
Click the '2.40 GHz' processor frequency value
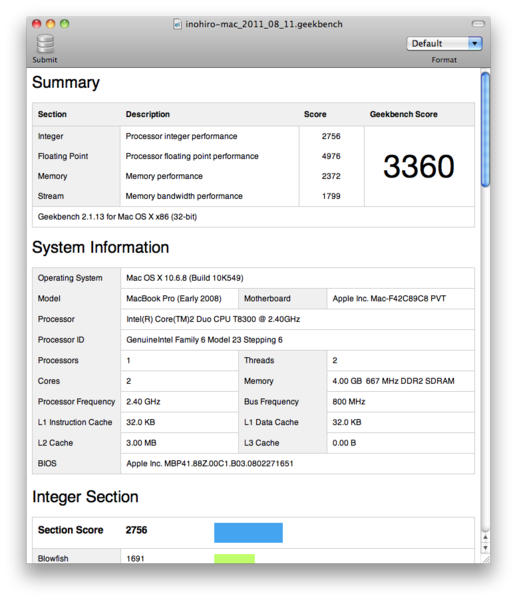143,402
